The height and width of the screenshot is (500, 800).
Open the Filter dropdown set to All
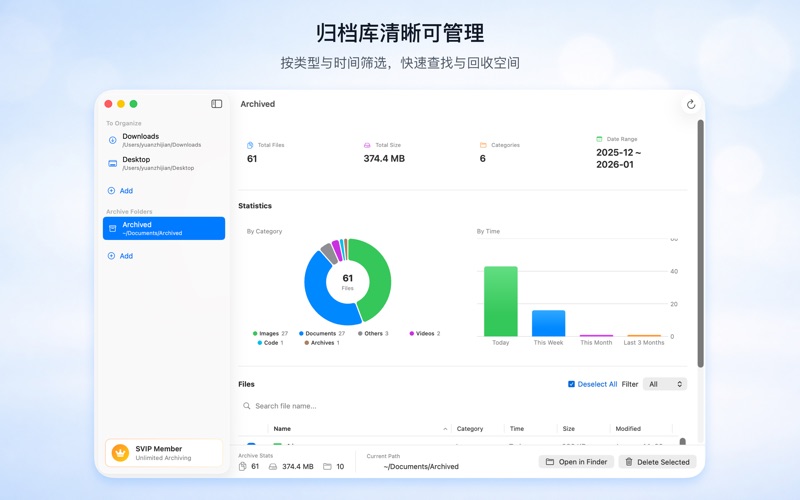pos(665,384)
